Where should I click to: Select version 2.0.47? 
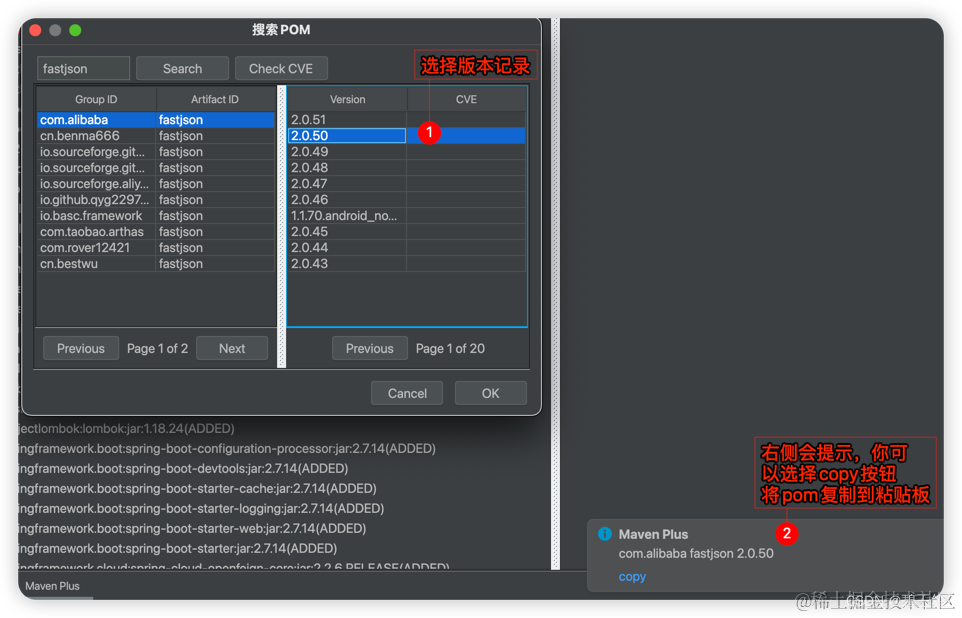click(407, 183)
